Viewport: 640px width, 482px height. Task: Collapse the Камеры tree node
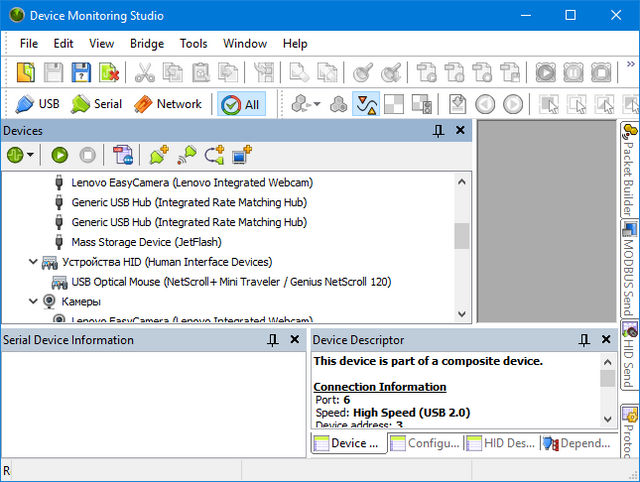click(33, 301)
